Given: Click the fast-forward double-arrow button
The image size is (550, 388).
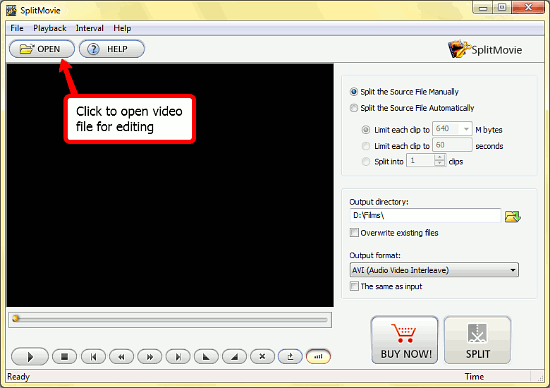Looking at the screenshot, I should (x=150, y=357).
